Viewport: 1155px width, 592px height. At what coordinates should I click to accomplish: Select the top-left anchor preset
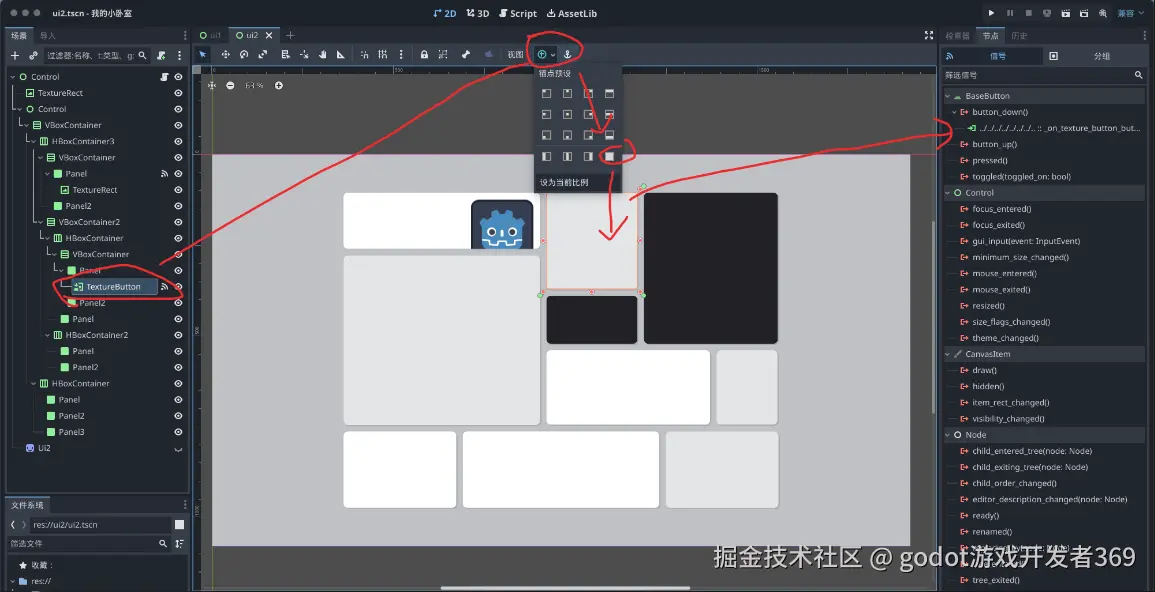coord(547,94)
